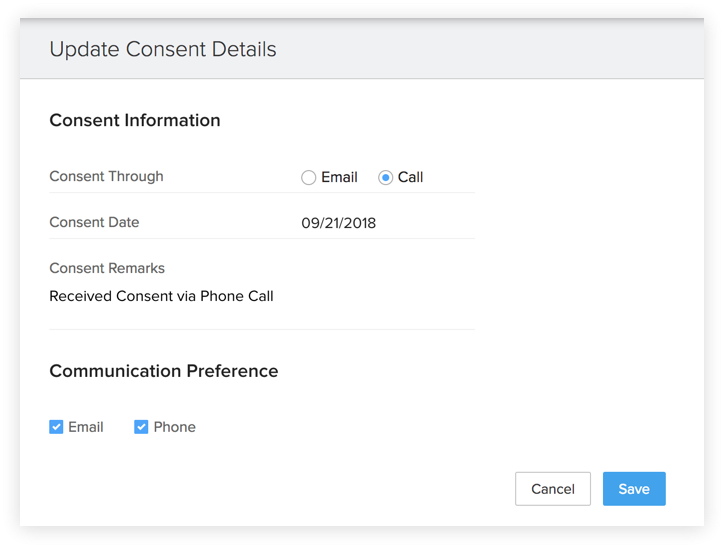Image resolution: width=724 pixels, height=548 pixels.
Task: Click the 'Consent Information' section heading
Action: pos(135,120)
